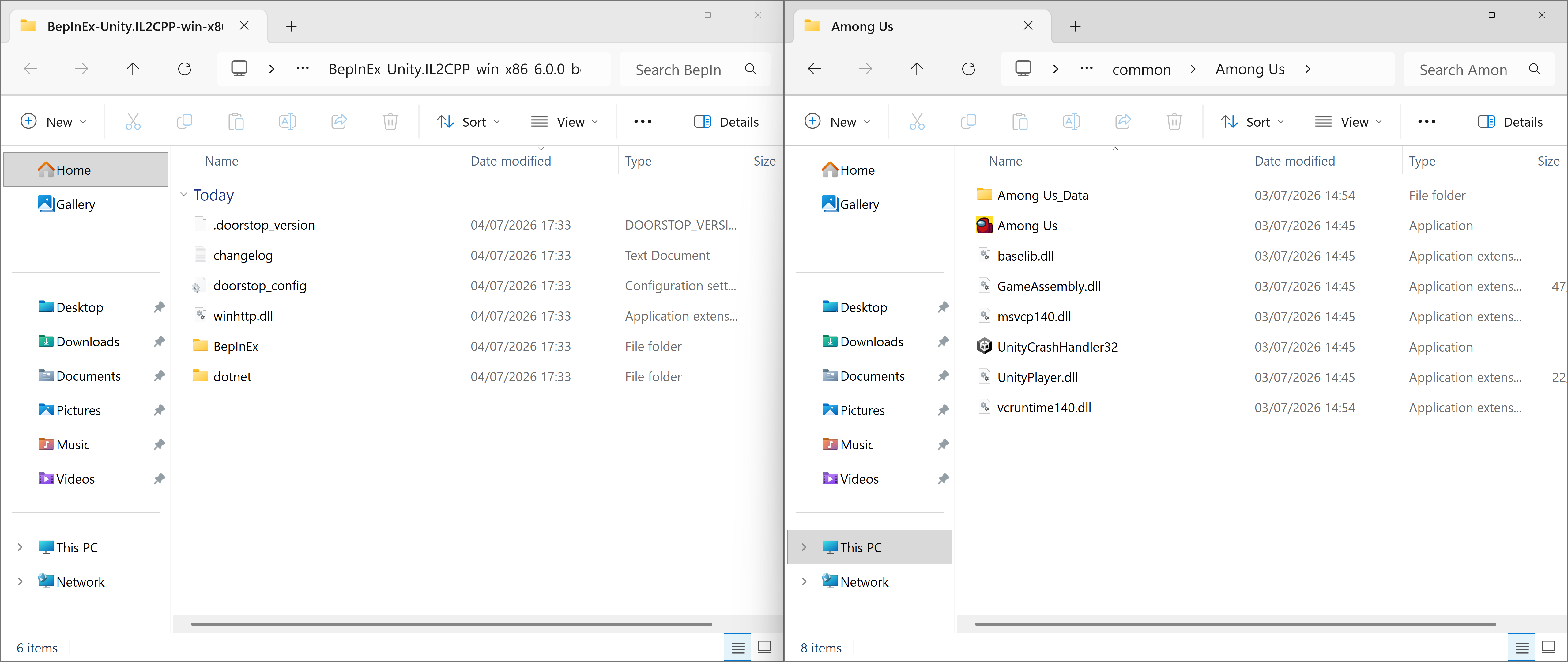Open New dropdown in BepInEx window

point(54,122)
